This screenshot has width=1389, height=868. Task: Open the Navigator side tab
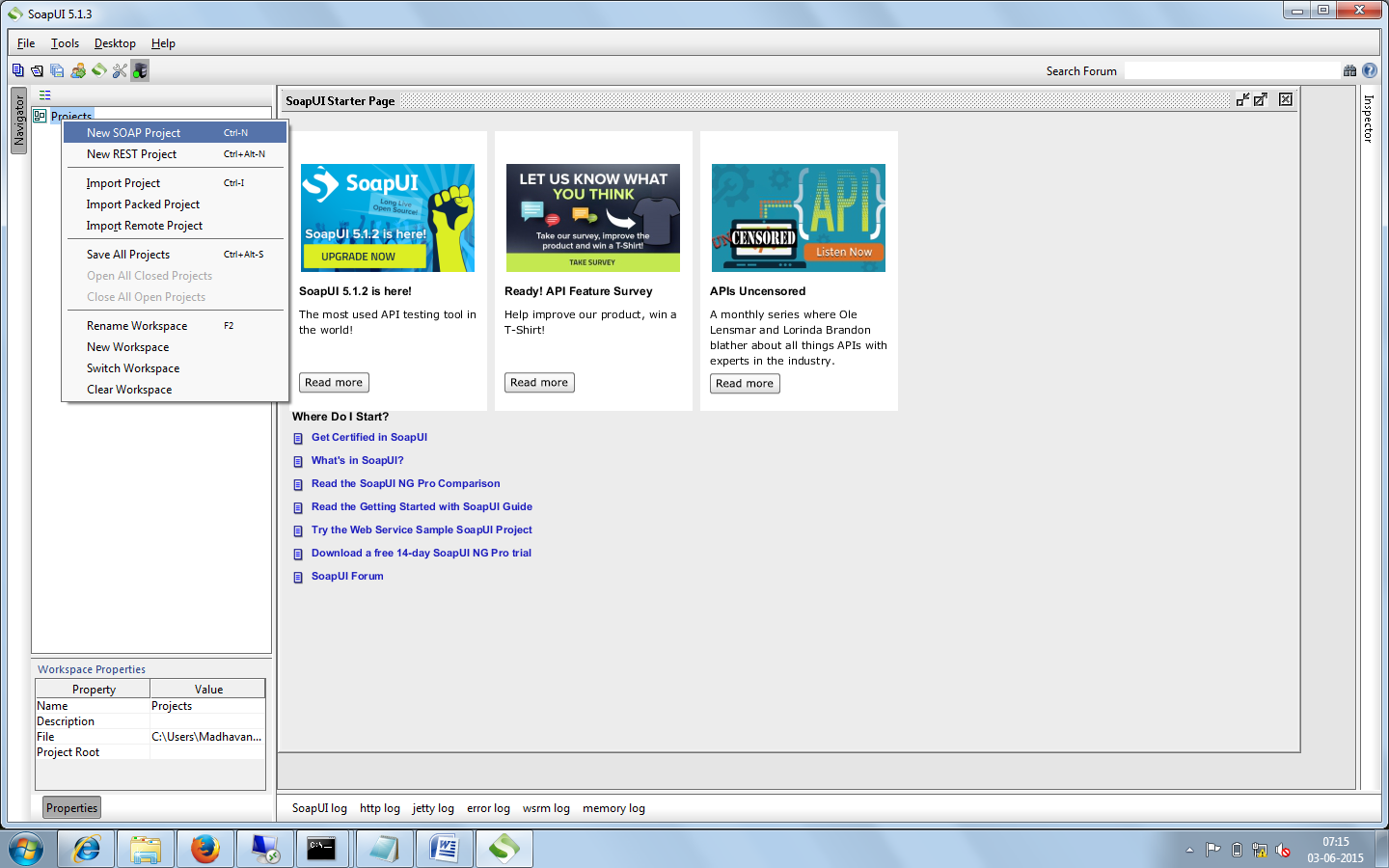(18, 121)
